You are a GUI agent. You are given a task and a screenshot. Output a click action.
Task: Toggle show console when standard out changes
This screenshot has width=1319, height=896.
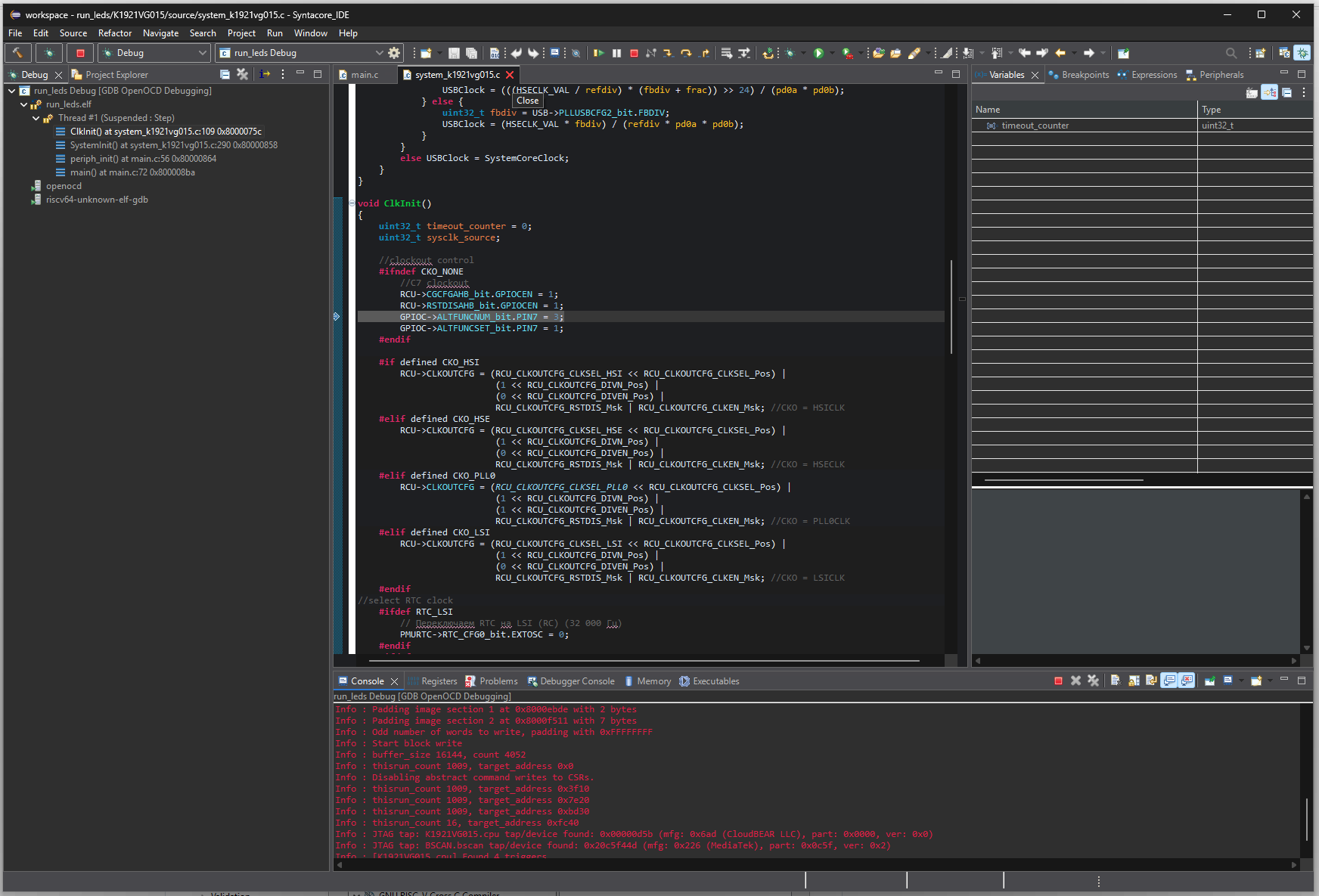tap(1169, 681)
